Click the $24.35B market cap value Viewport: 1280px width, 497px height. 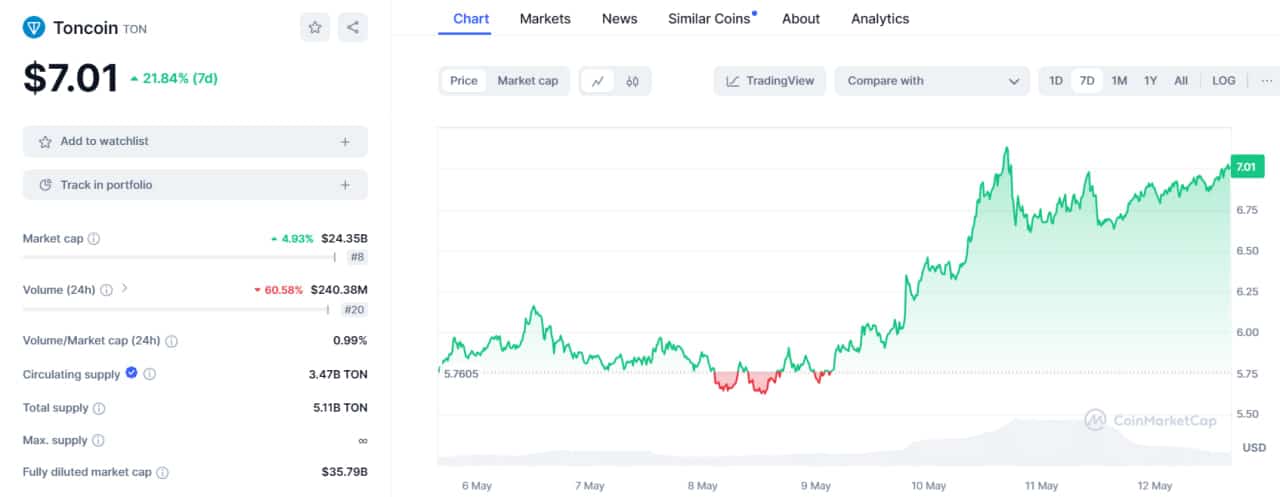pyautogui.click(x=344, y=239)
